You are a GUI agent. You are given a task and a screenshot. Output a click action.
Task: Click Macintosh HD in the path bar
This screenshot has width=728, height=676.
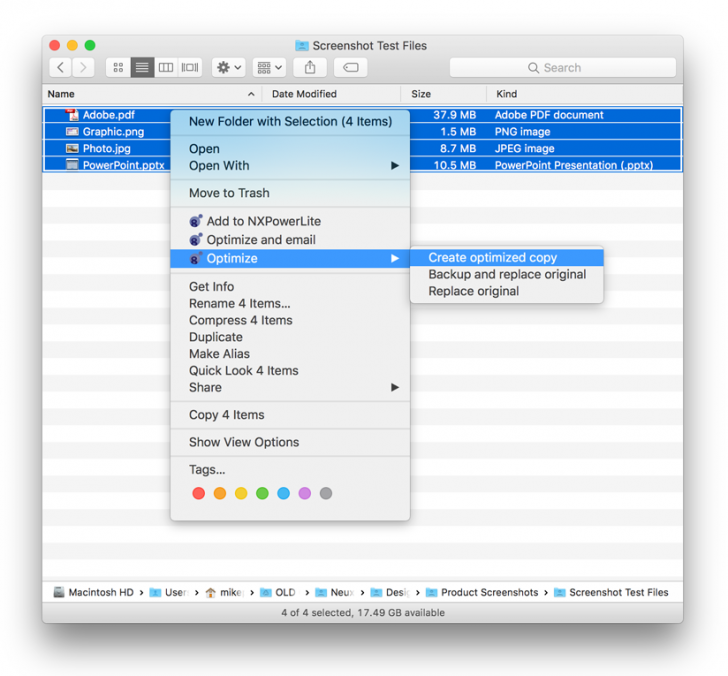[x=94, y=592]
